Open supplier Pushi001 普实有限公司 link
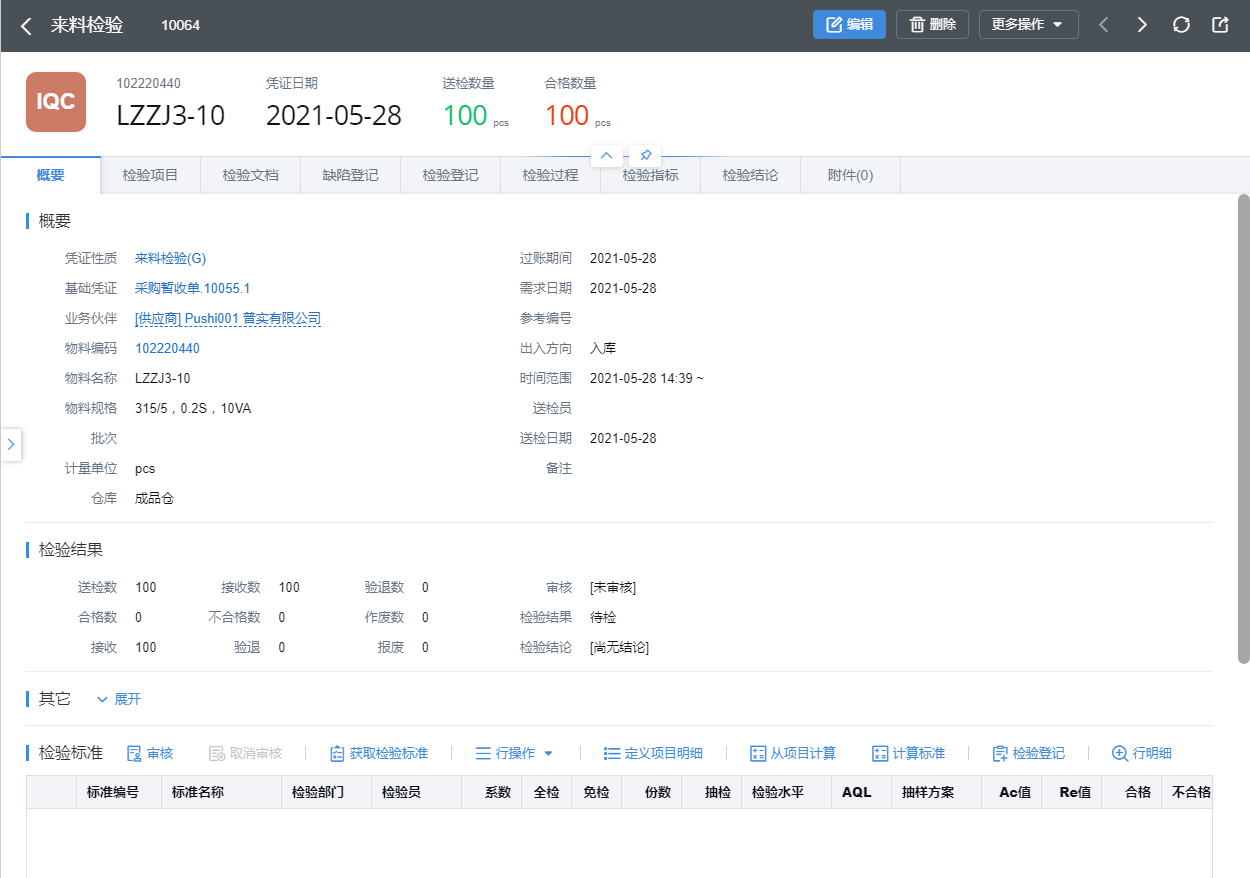Image resolution: width=1250 pixels, height=878 pixels. (228, 318)
